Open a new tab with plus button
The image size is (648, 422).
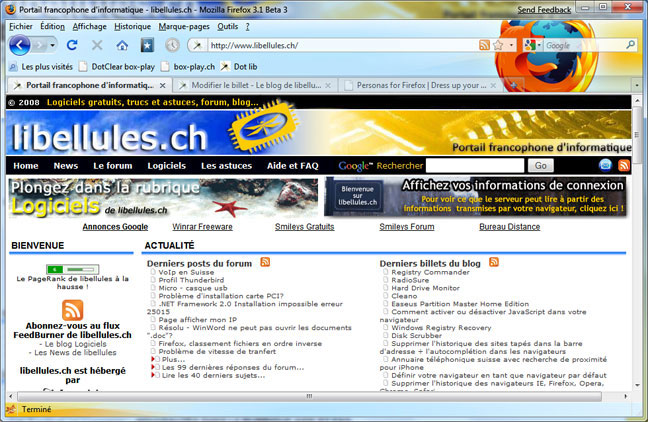coord(513,86)
